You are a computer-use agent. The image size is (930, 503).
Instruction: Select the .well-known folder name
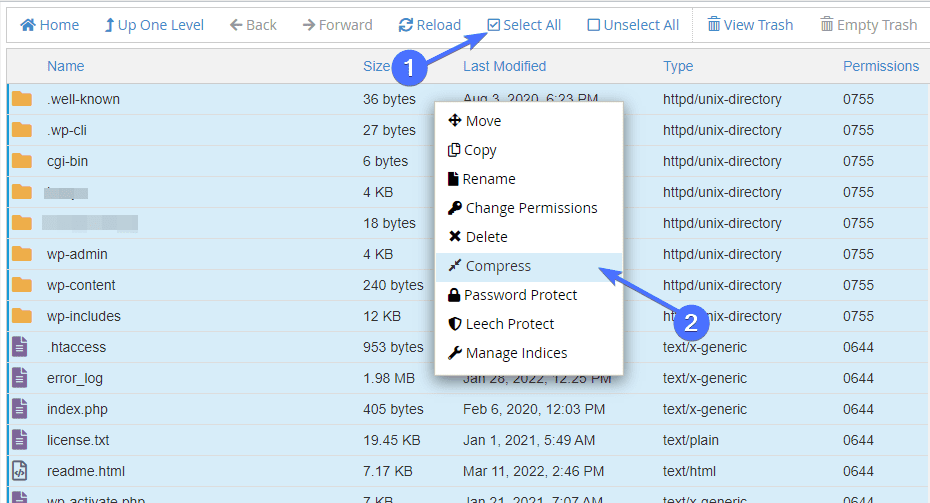(x=83, y=99)
